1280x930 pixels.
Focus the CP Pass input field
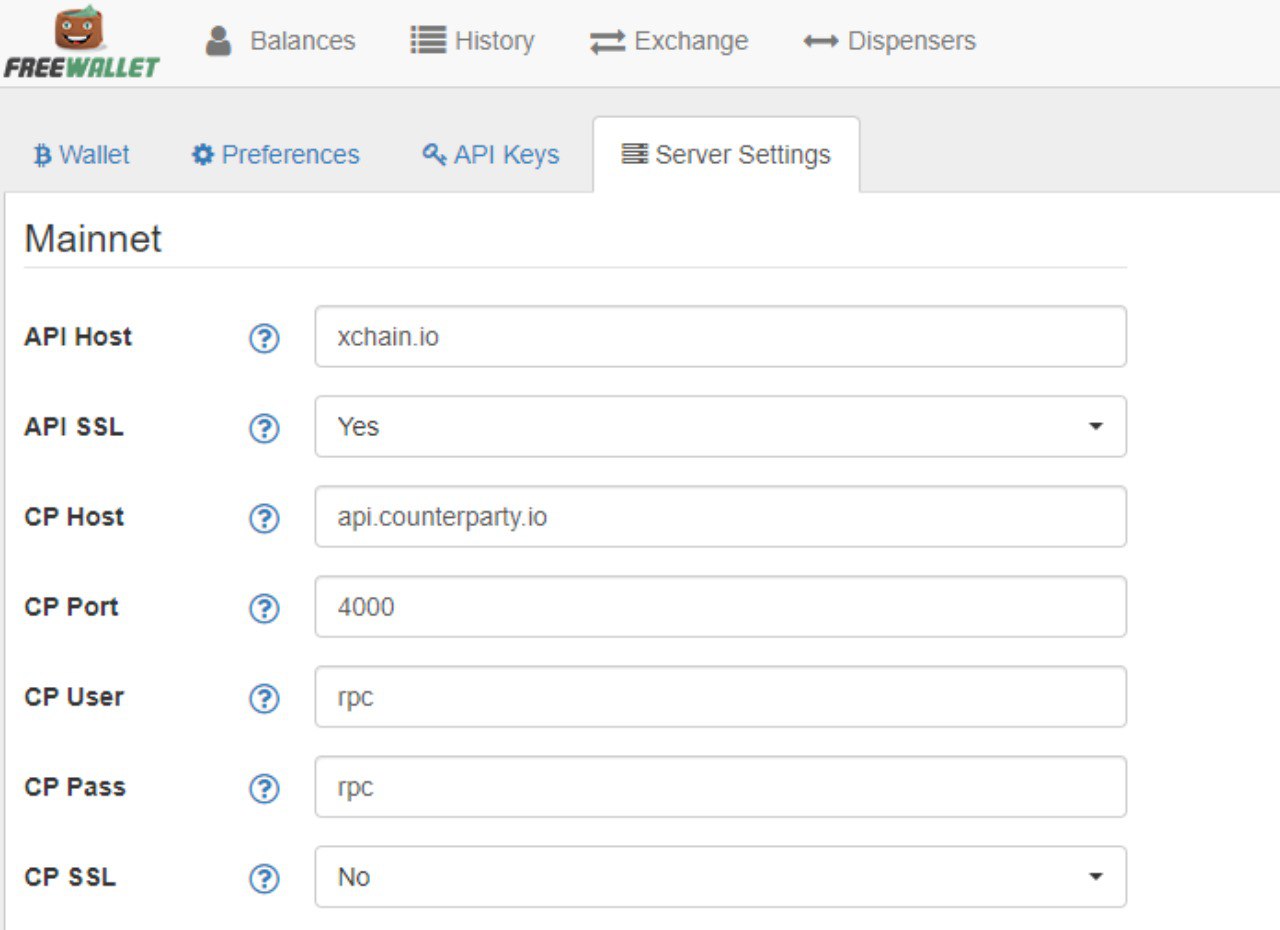click(721, 787)
